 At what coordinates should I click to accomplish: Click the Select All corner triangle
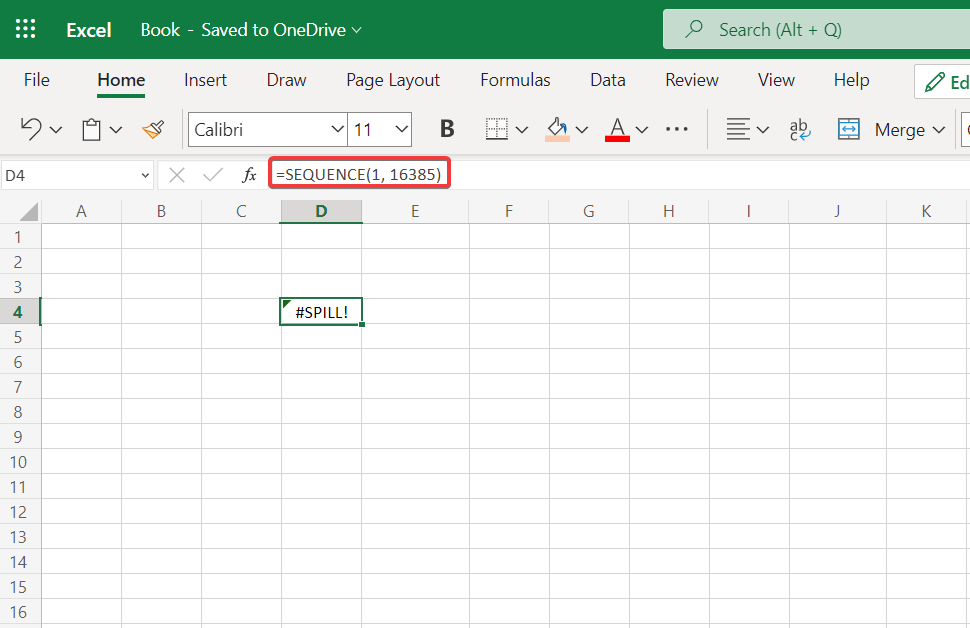[x=28, y=212]
